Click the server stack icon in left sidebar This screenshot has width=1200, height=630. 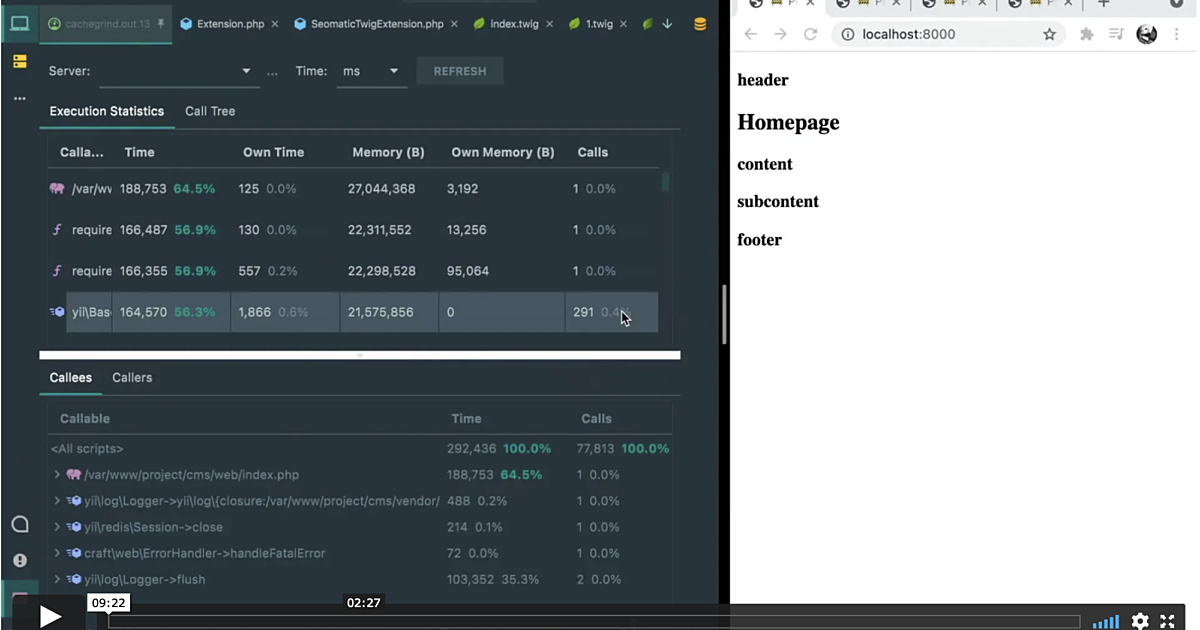pos(19,60)
